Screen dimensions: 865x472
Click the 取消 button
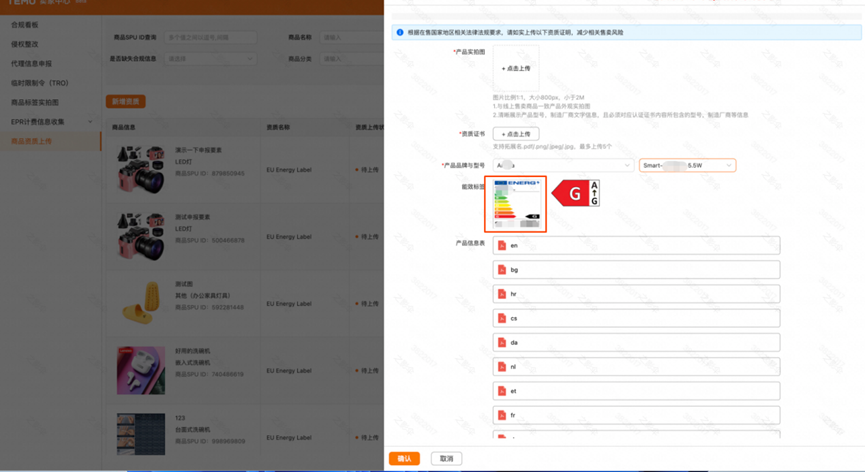(446, 459)
